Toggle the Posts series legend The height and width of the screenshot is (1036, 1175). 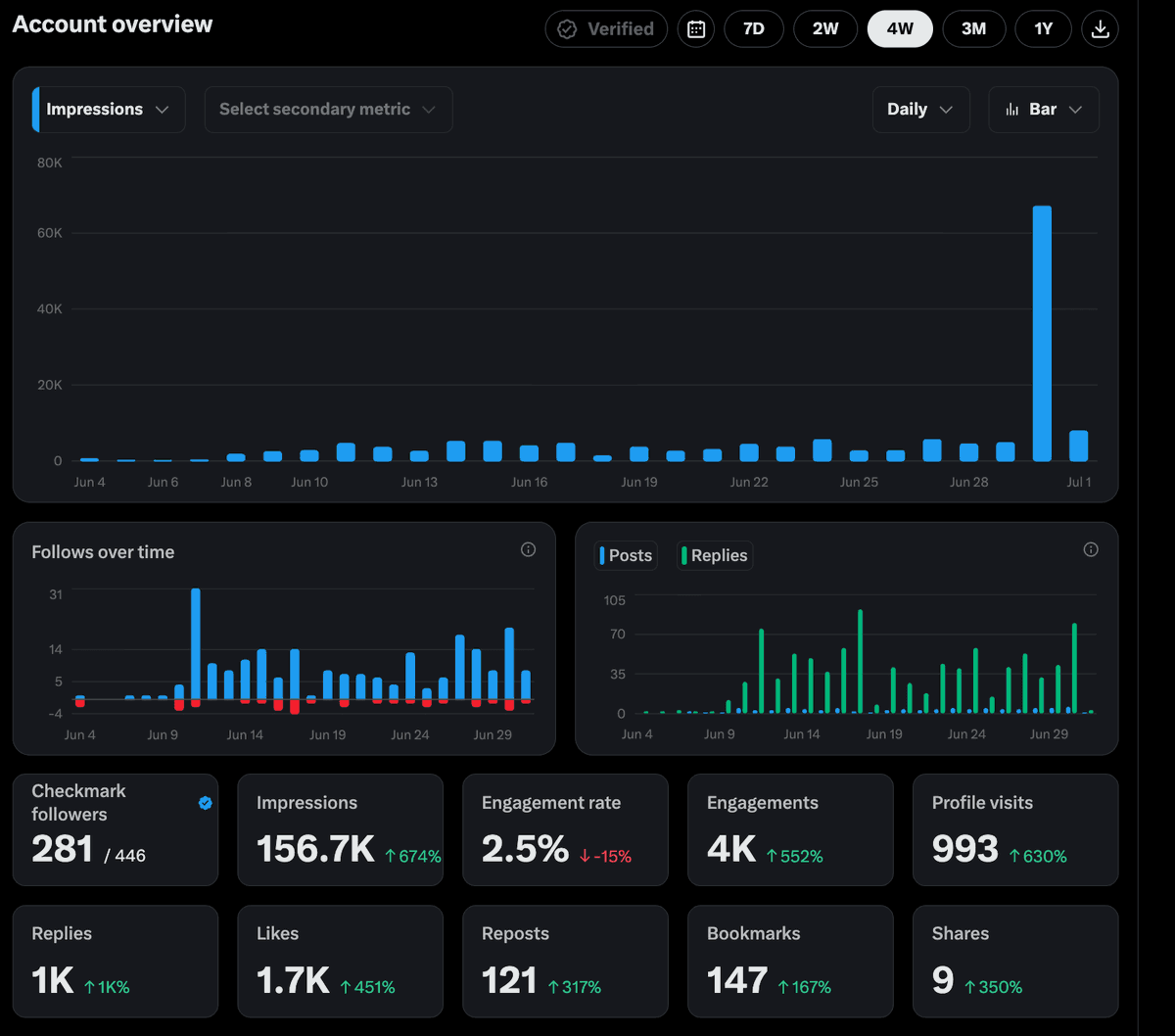point(625,556)
